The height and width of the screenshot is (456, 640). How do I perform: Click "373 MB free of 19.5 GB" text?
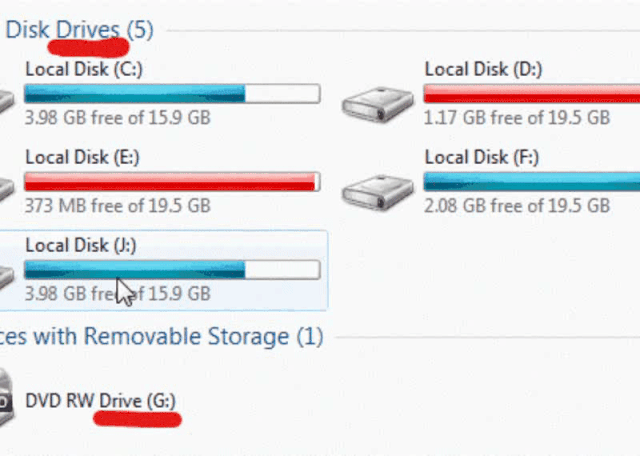point(118,205)
